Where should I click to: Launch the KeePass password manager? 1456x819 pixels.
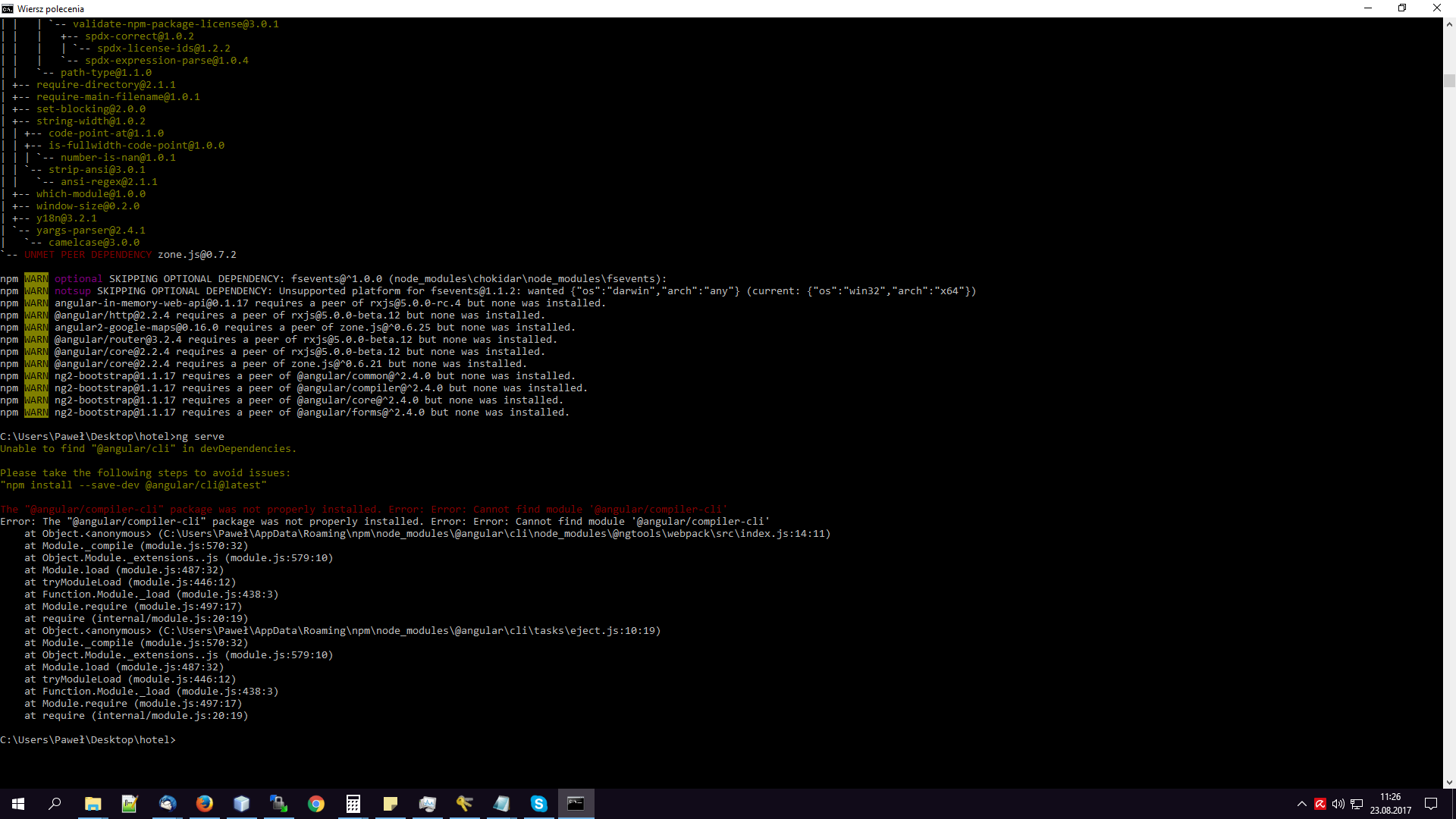click(x=464, y=803)
